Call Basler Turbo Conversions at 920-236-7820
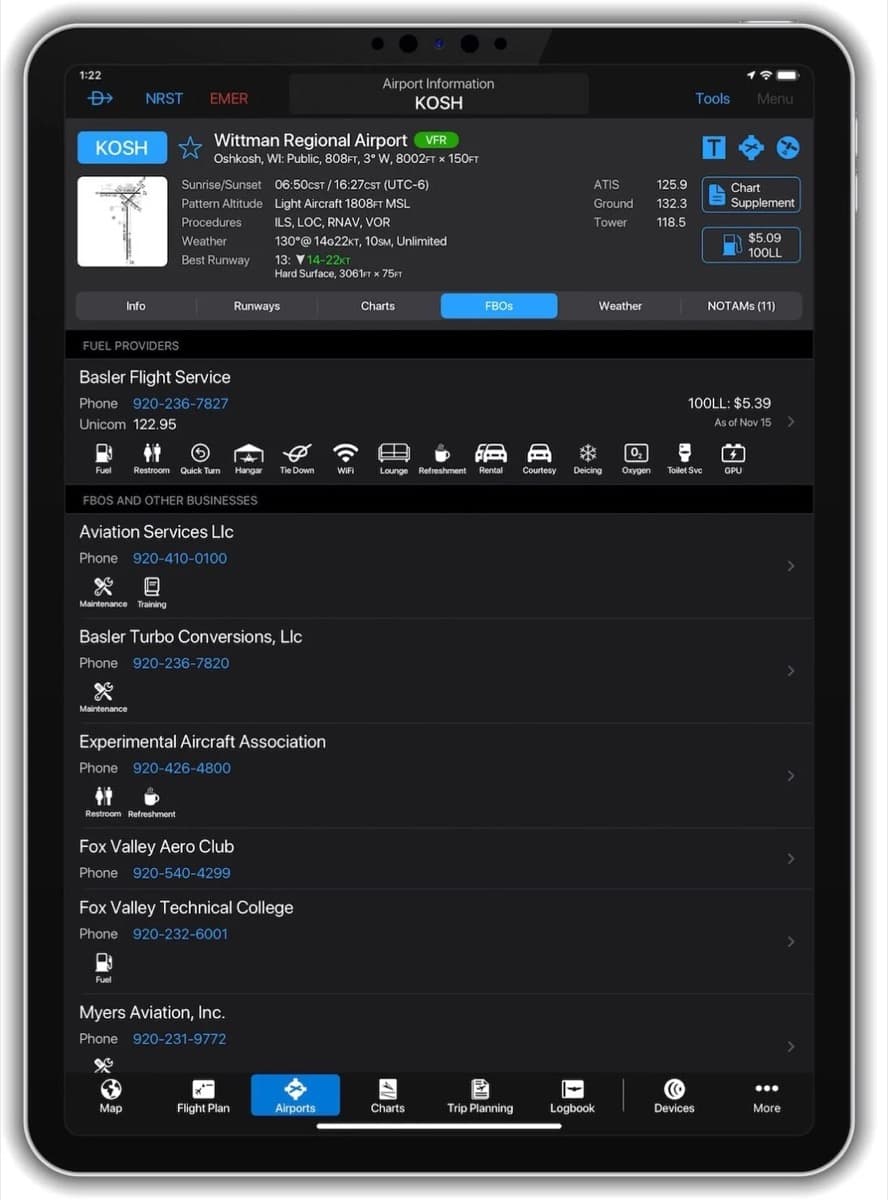This screenshot has height=1200, width=888. tap(181, 663)
